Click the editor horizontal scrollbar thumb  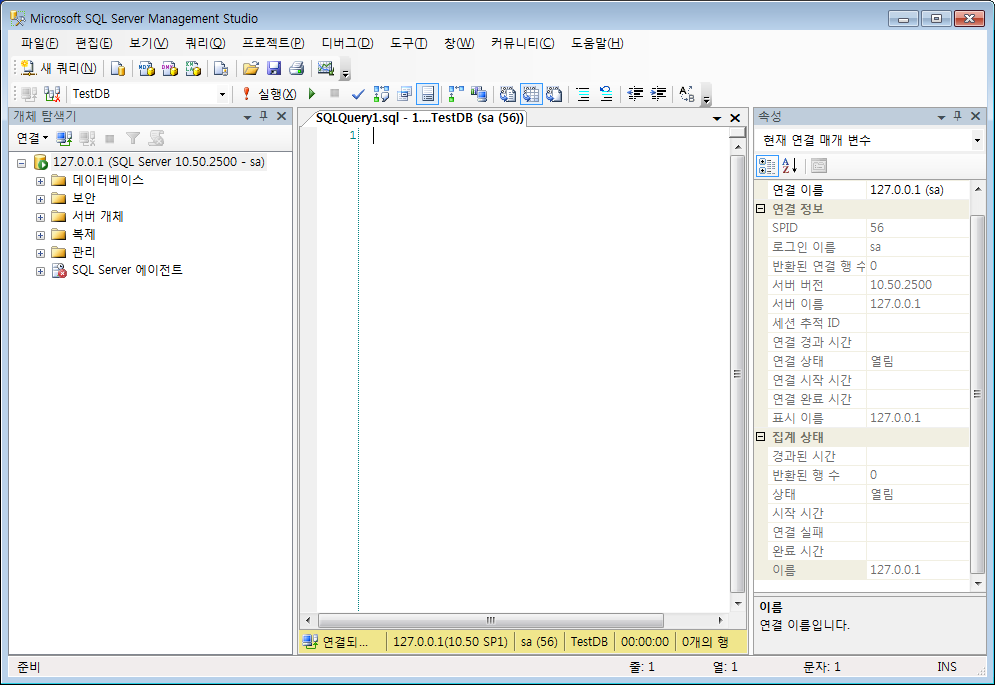[491, 620]
